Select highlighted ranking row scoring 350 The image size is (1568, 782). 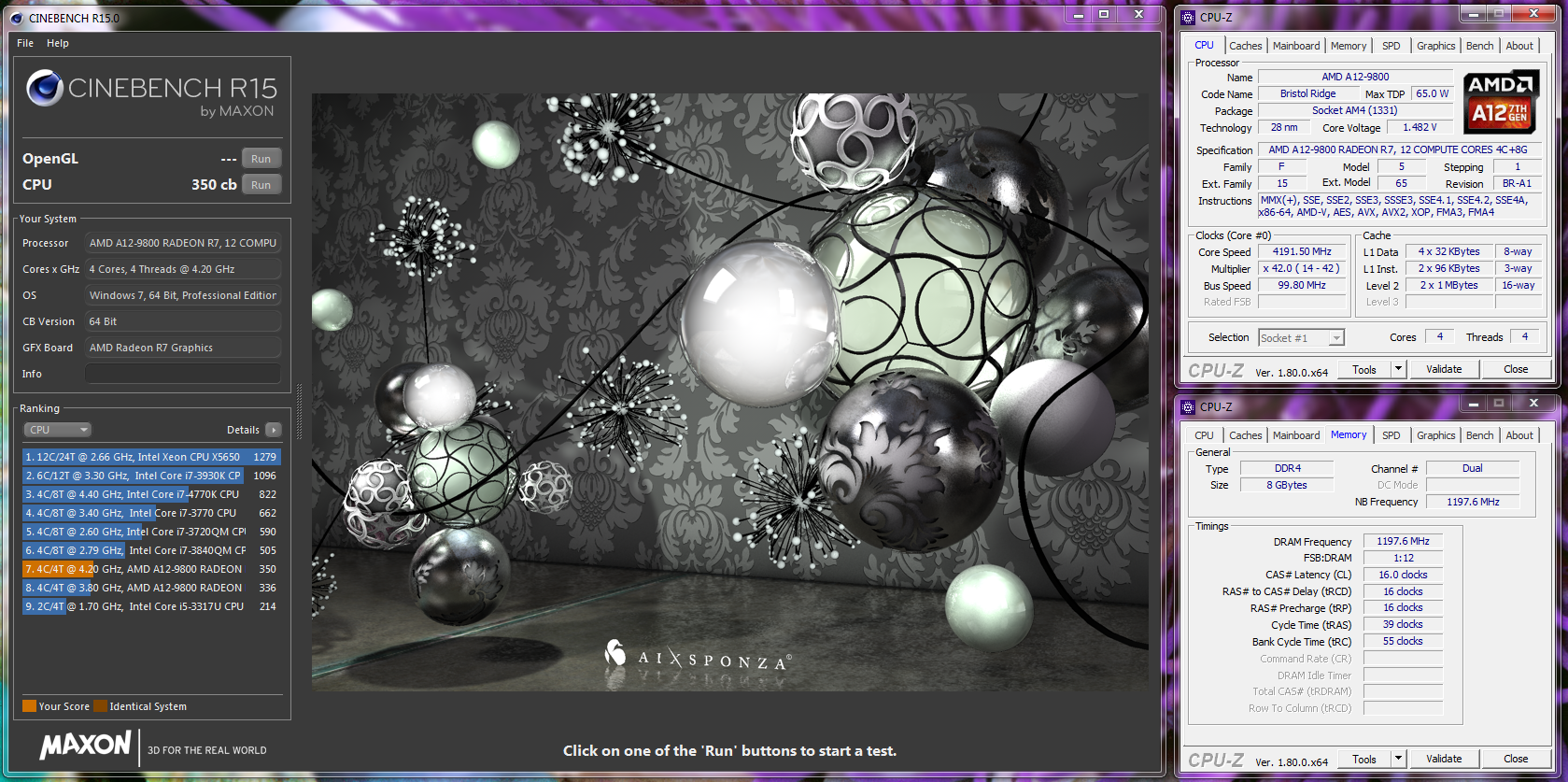[x=151, y=569]
